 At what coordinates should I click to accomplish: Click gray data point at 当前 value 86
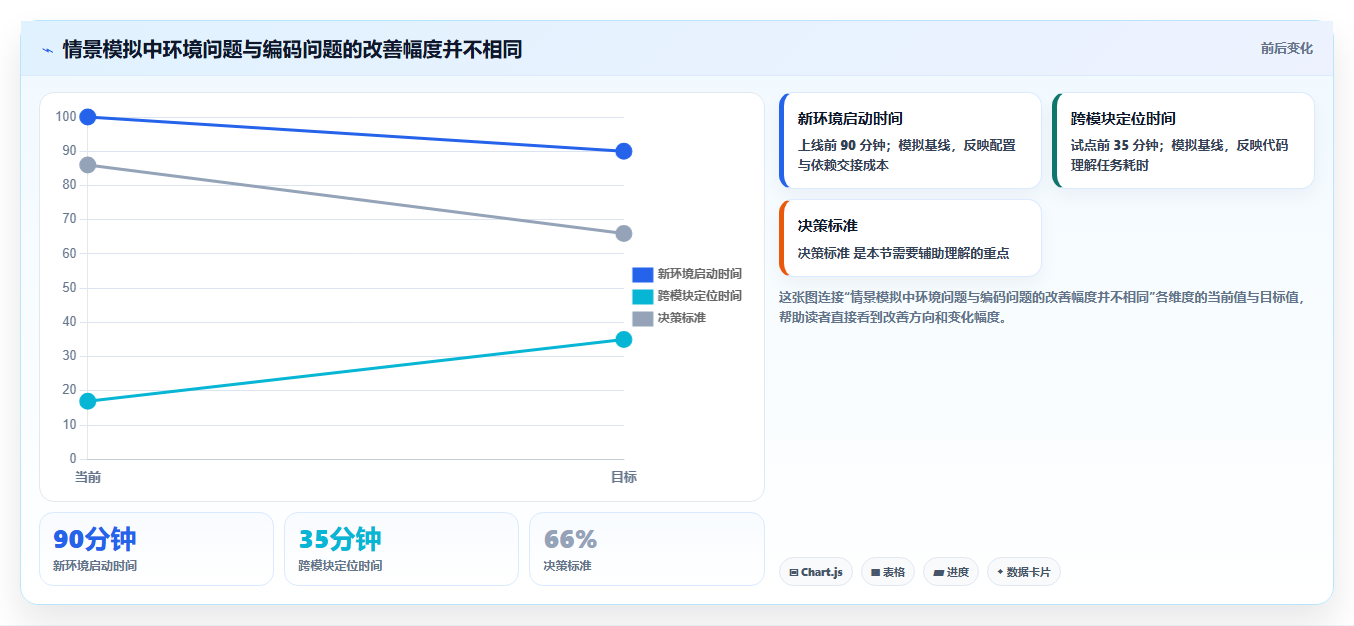click(88, 165)
